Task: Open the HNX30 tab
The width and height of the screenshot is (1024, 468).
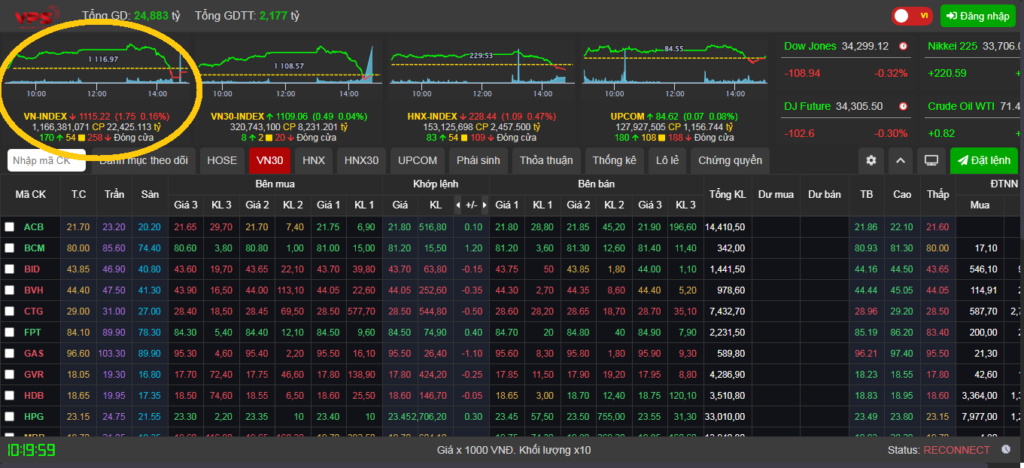Action: tap(361, 160)
